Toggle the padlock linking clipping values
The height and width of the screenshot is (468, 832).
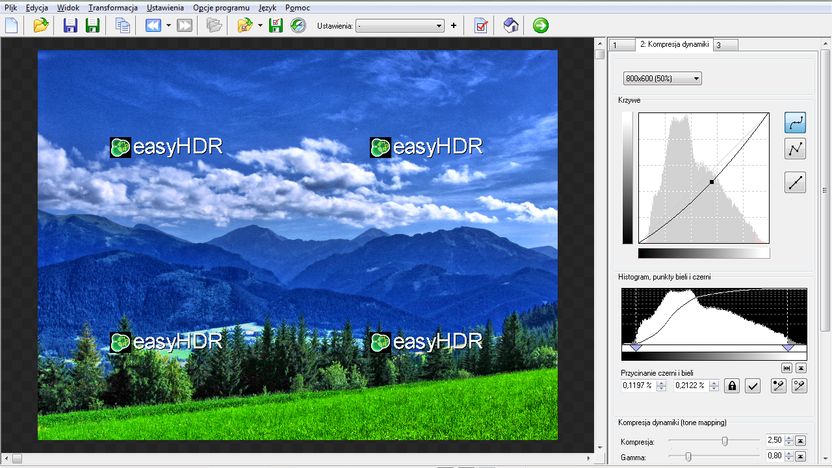click(x=732, y=386)
